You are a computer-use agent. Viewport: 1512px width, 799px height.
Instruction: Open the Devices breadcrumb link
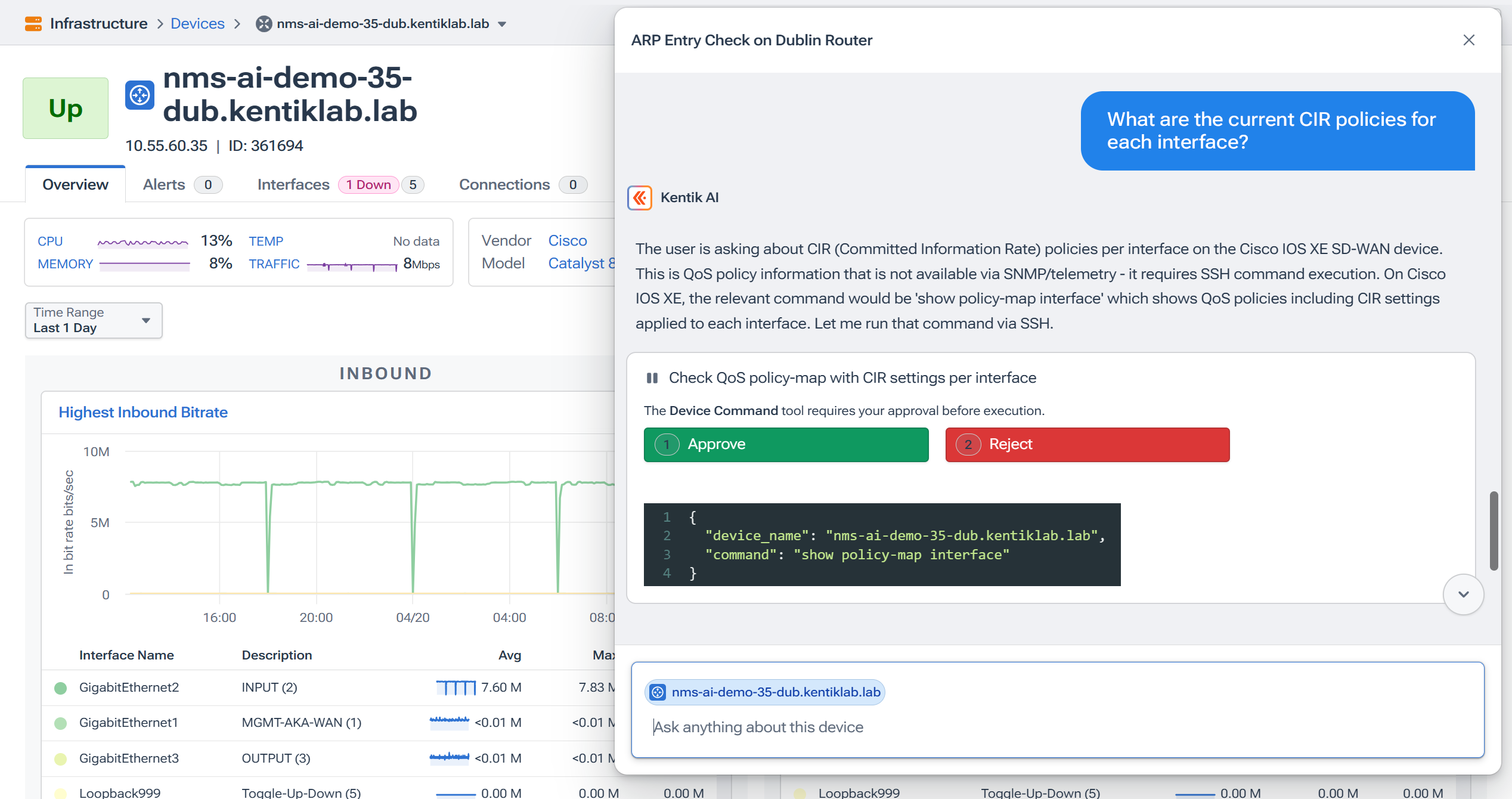[x=197, y=23]
